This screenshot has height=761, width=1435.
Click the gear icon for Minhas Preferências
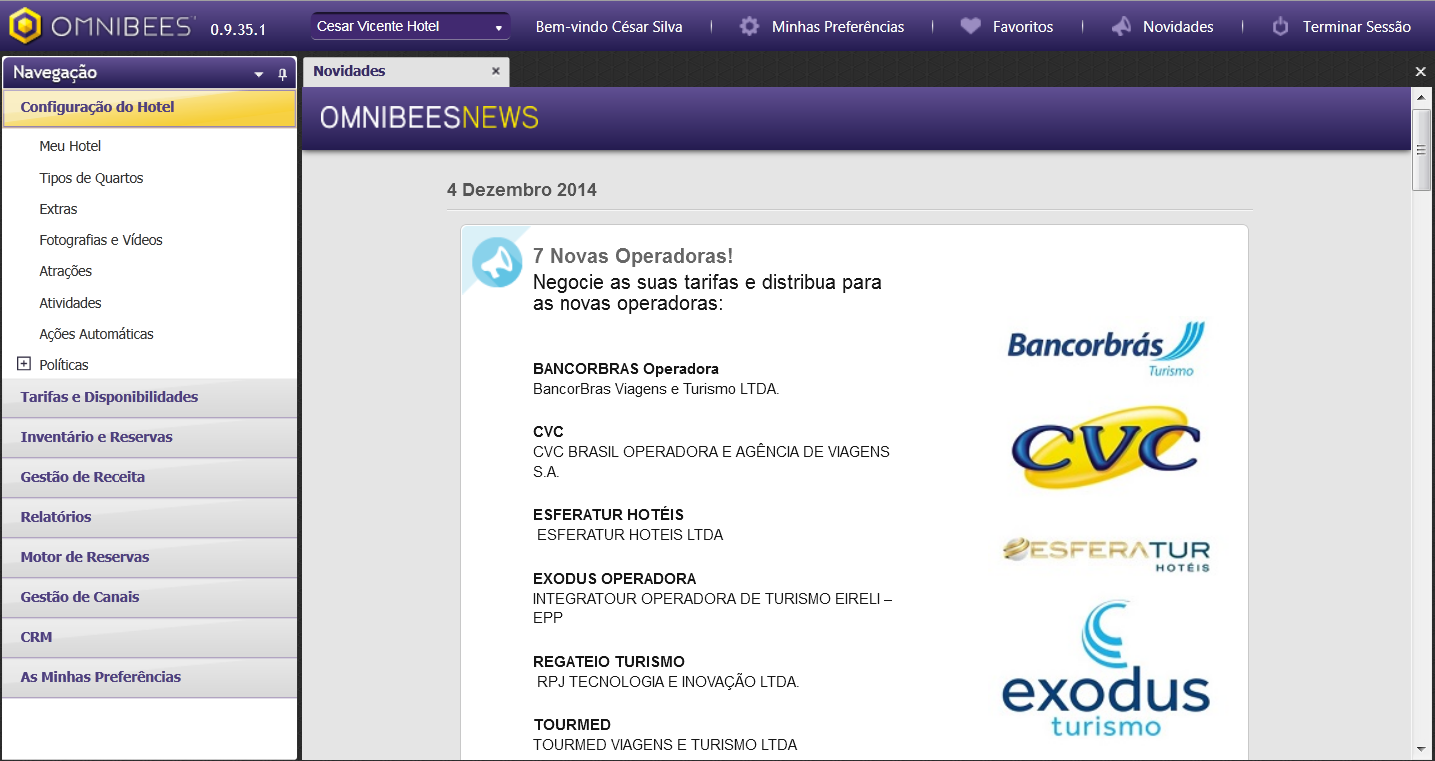click(749, 27)
